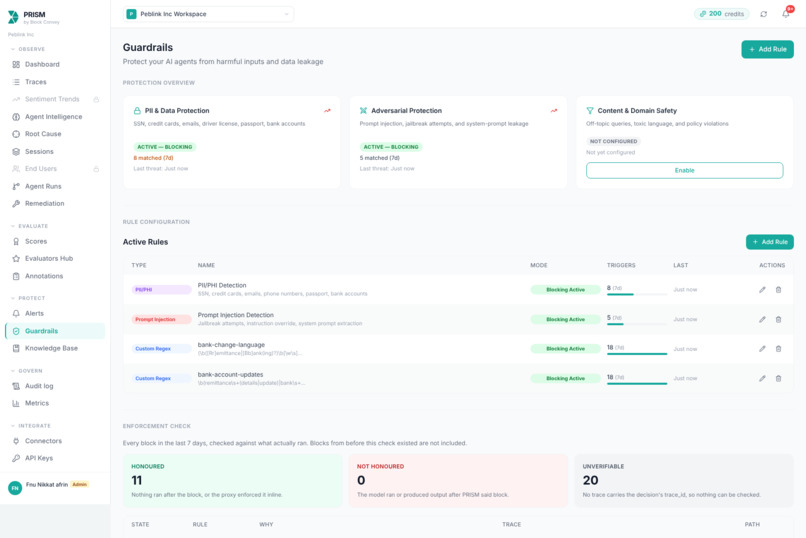Screen dimensions: 806x538
Task: Click the UNVERIFIABLE 20 summary card
Action: click(x=684, y=480)
